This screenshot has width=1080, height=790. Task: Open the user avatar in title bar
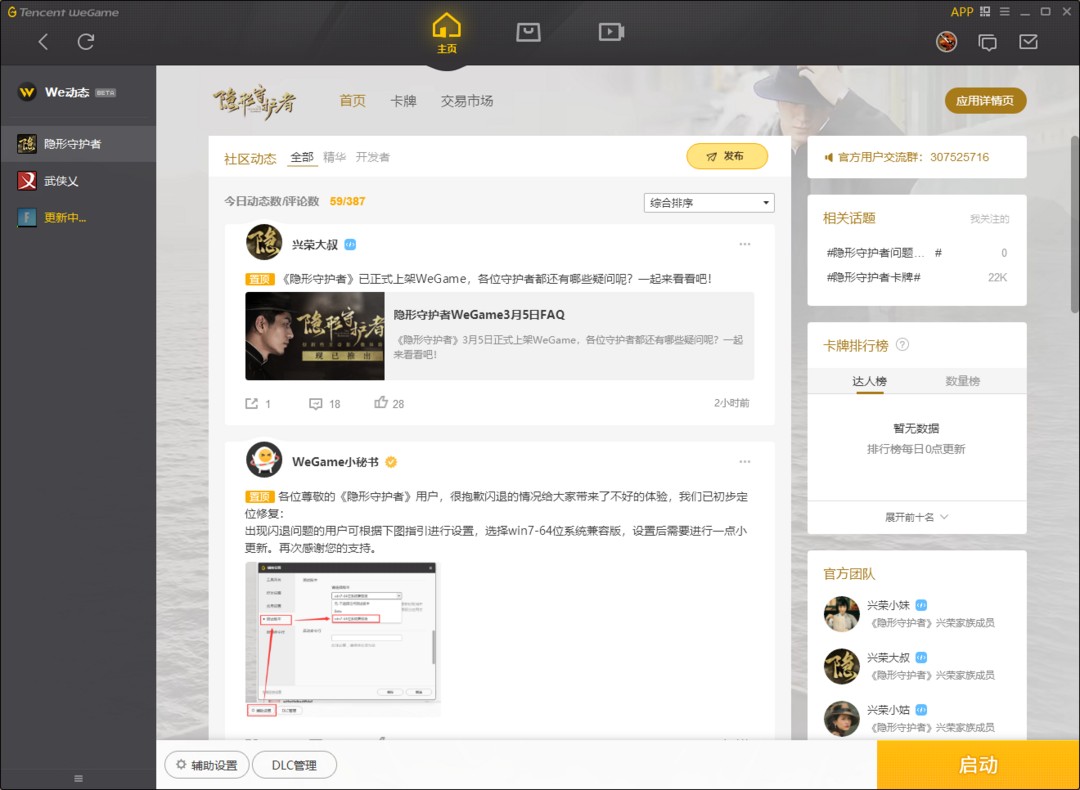[x=946, y=42]
